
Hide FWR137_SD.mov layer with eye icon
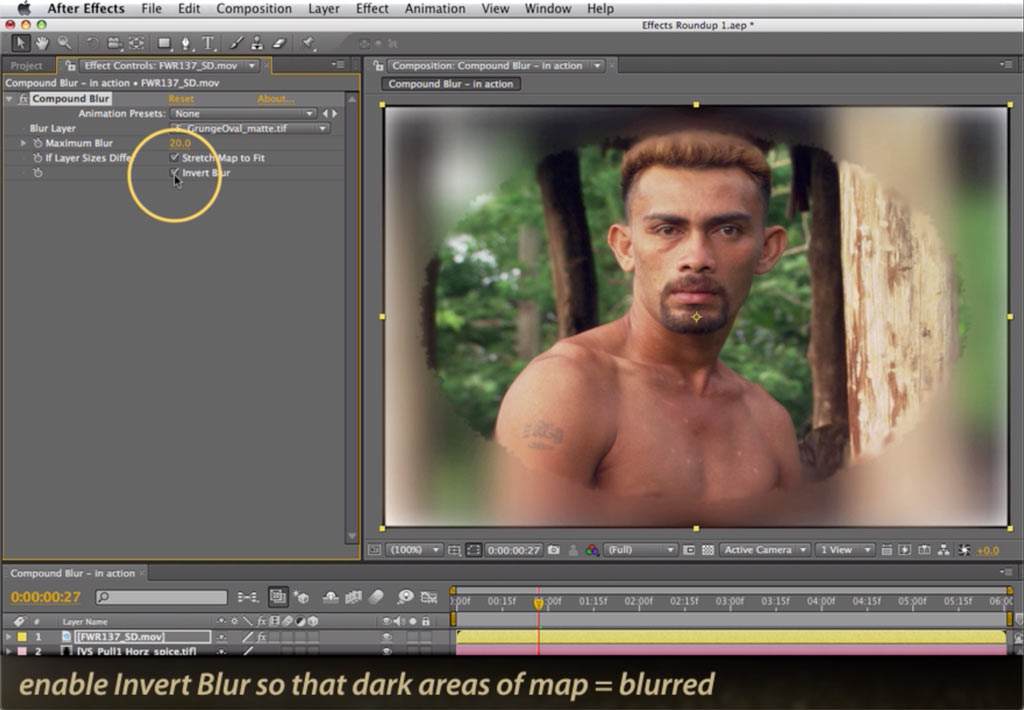pos(387,636)
